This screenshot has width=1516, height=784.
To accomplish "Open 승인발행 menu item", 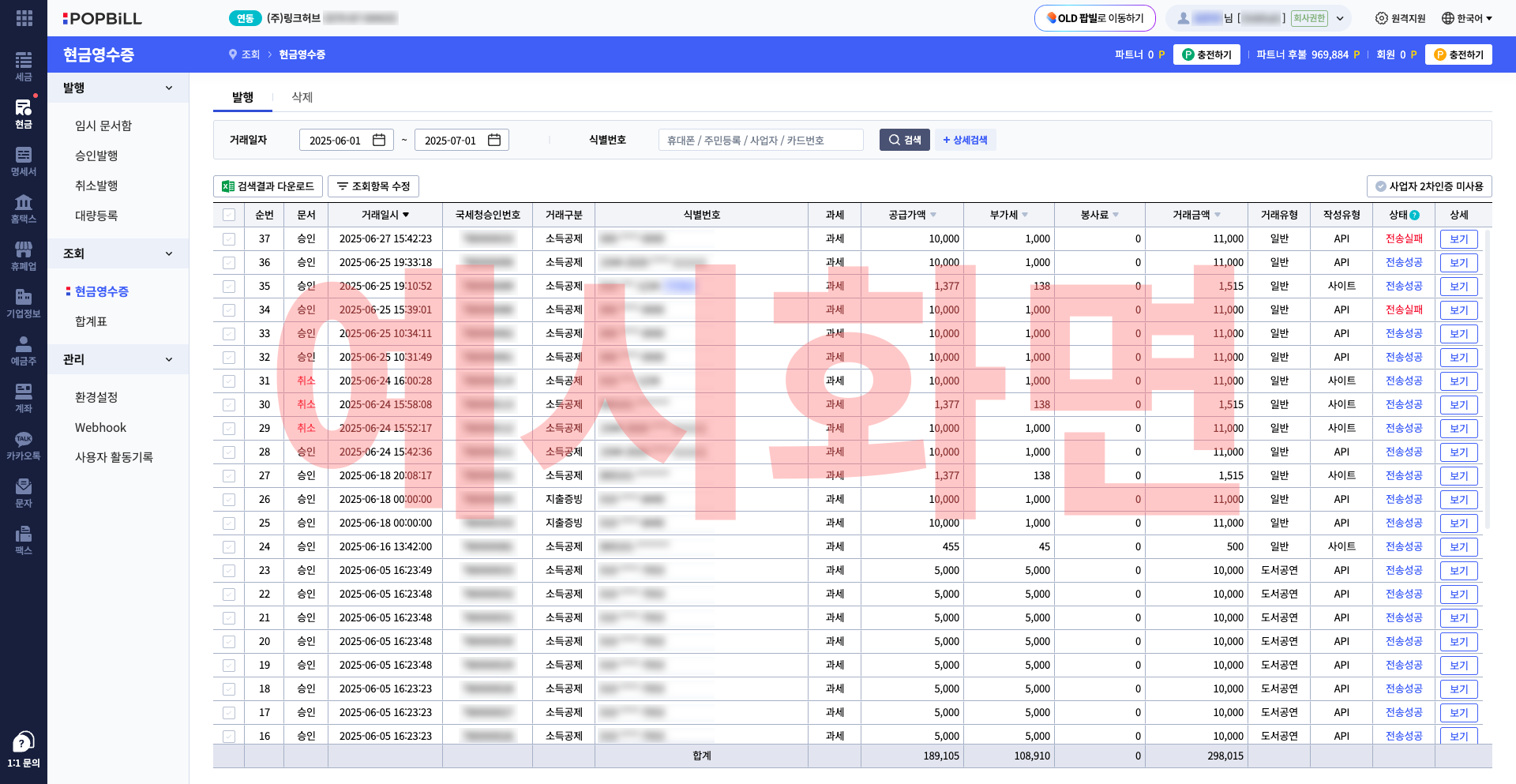I will pos(96,156).
